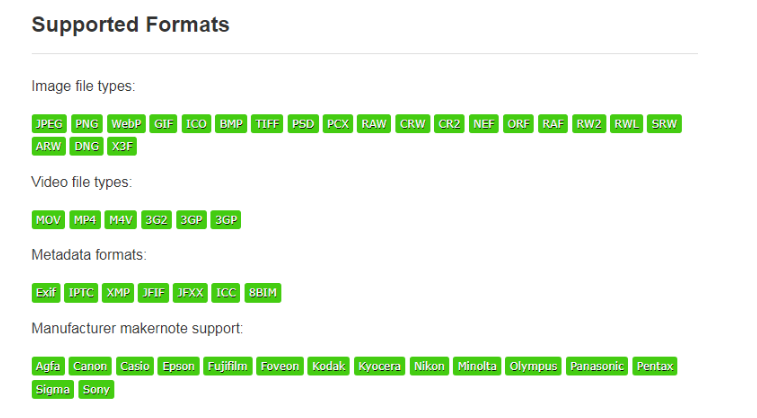
Task: Click the RW2 format badge
Action: 589,124
